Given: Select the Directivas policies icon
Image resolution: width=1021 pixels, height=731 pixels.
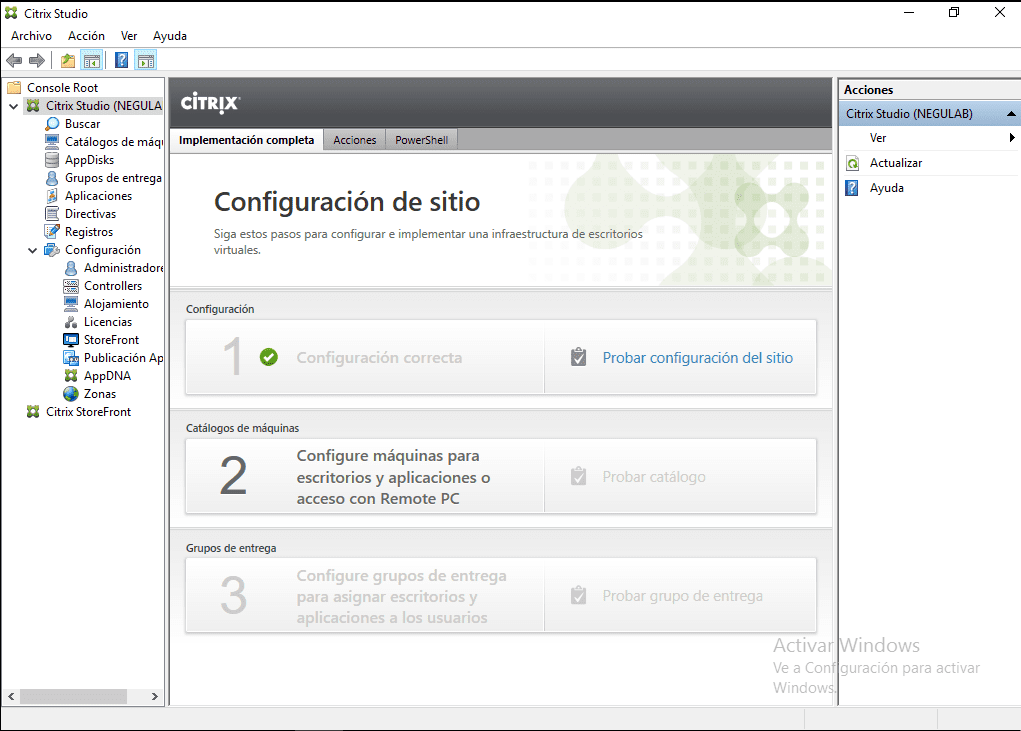Looking at the screenshot, I should 54,213.
